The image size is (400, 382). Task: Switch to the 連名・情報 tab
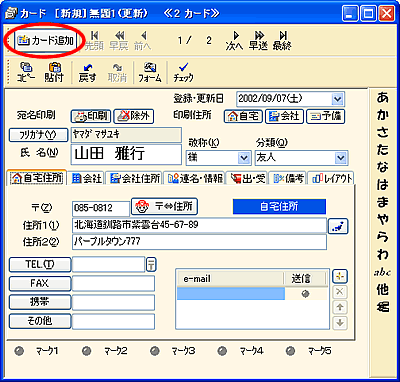pos(195,179)
